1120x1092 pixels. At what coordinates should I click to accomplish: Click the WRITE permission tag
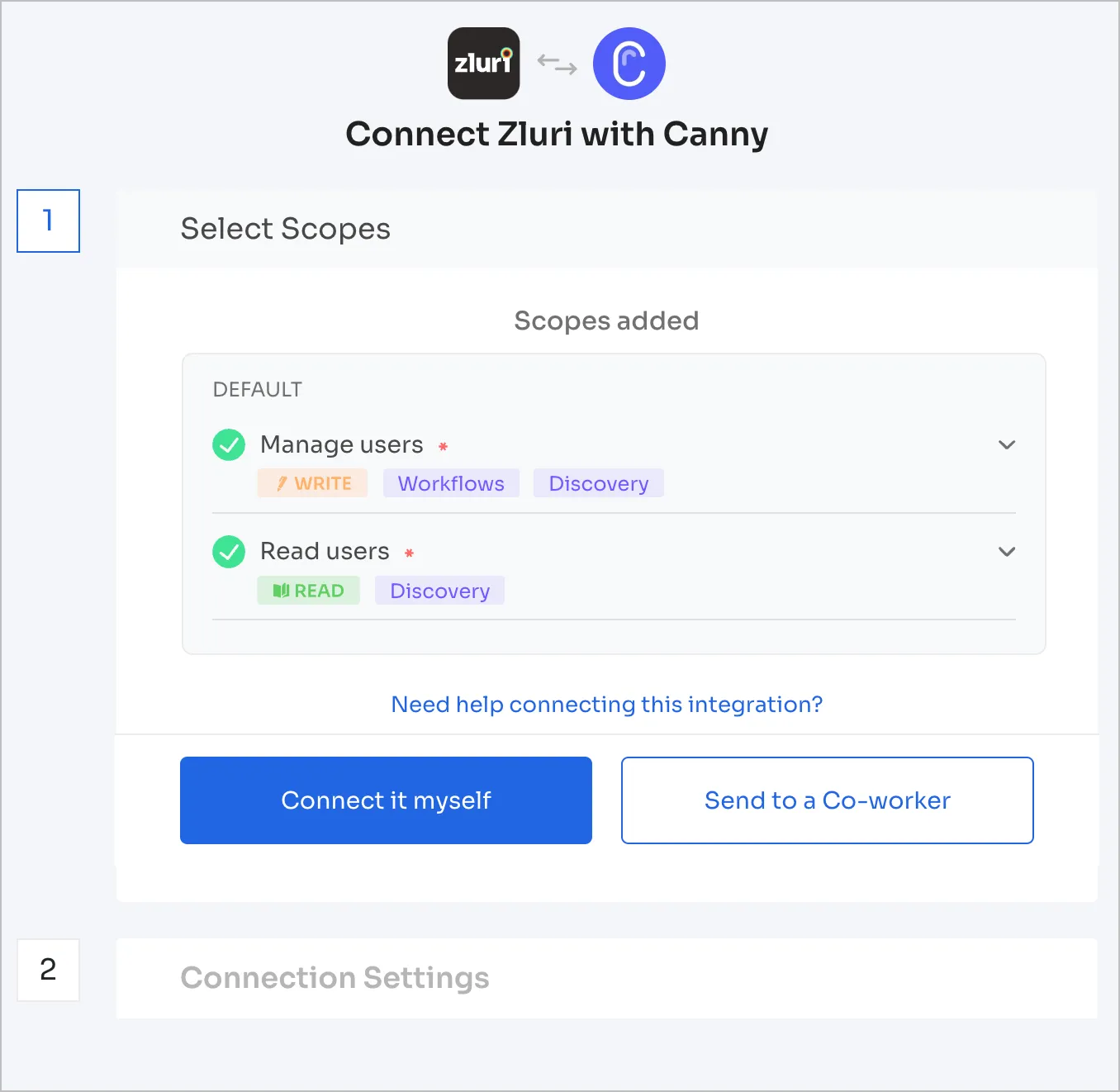312,483
